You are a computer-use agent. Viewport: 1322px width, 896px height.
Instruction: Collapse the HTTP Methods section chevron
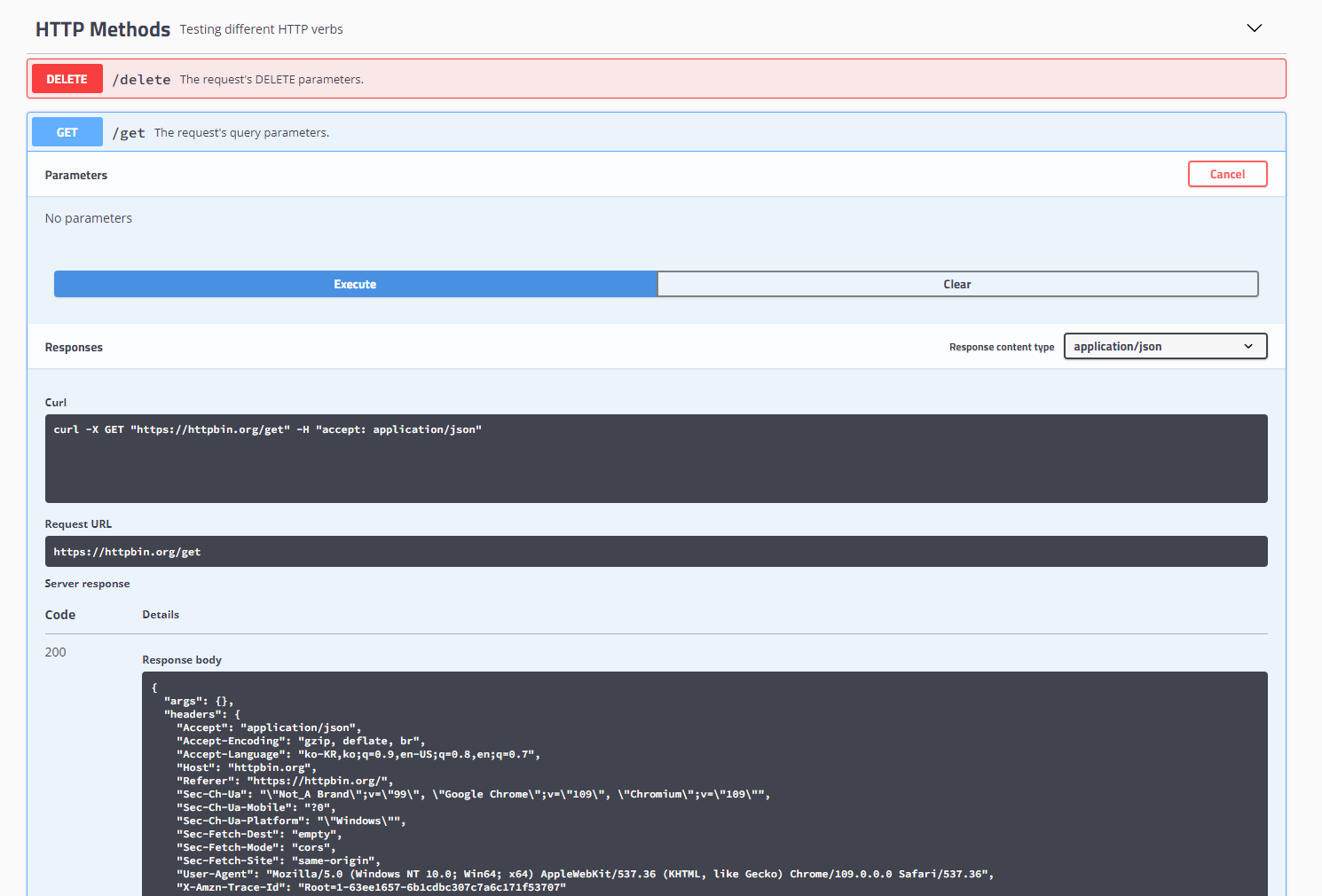(1254, 28)
